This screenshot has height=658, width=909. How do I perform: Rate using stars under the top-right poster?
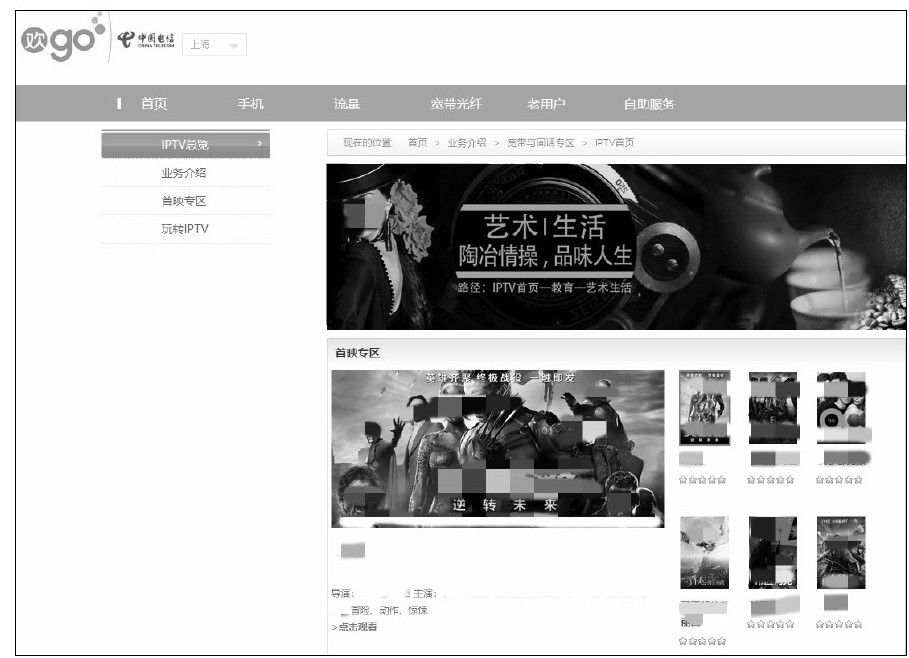839,480
